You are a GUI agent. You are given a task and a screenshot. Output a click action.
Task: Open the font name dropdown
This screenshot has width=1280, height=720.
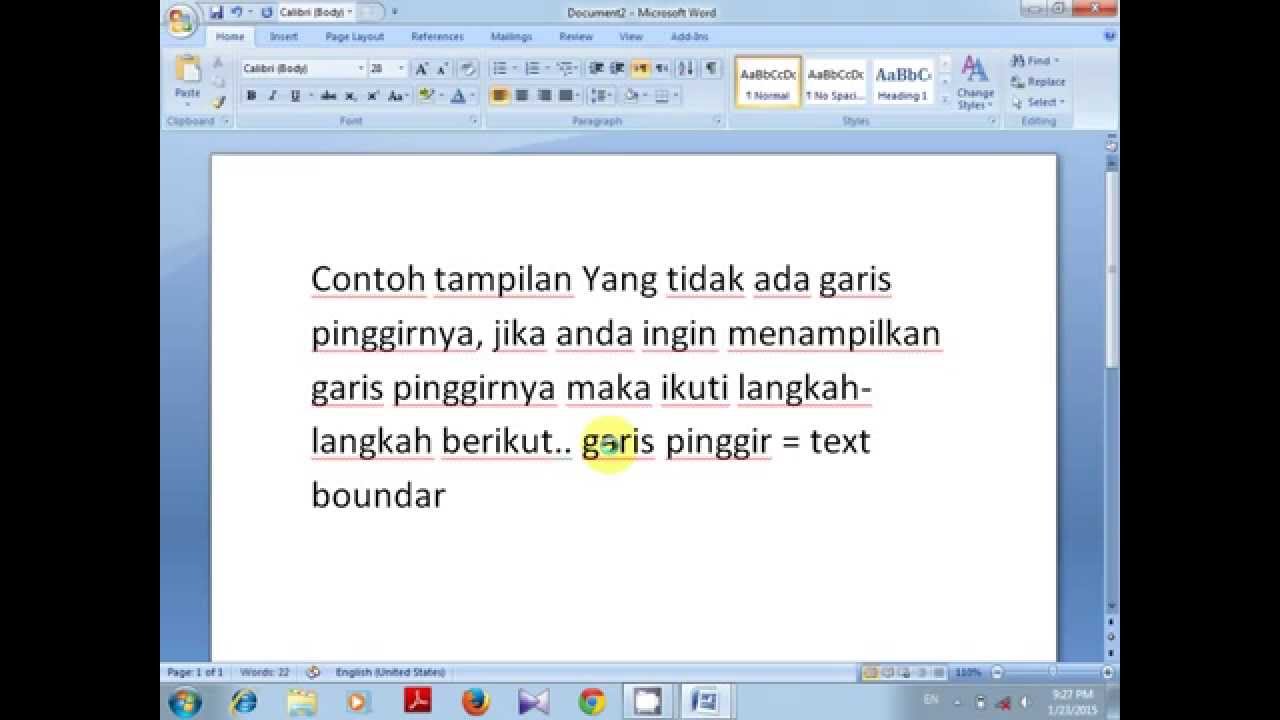[x=361, y=69]
